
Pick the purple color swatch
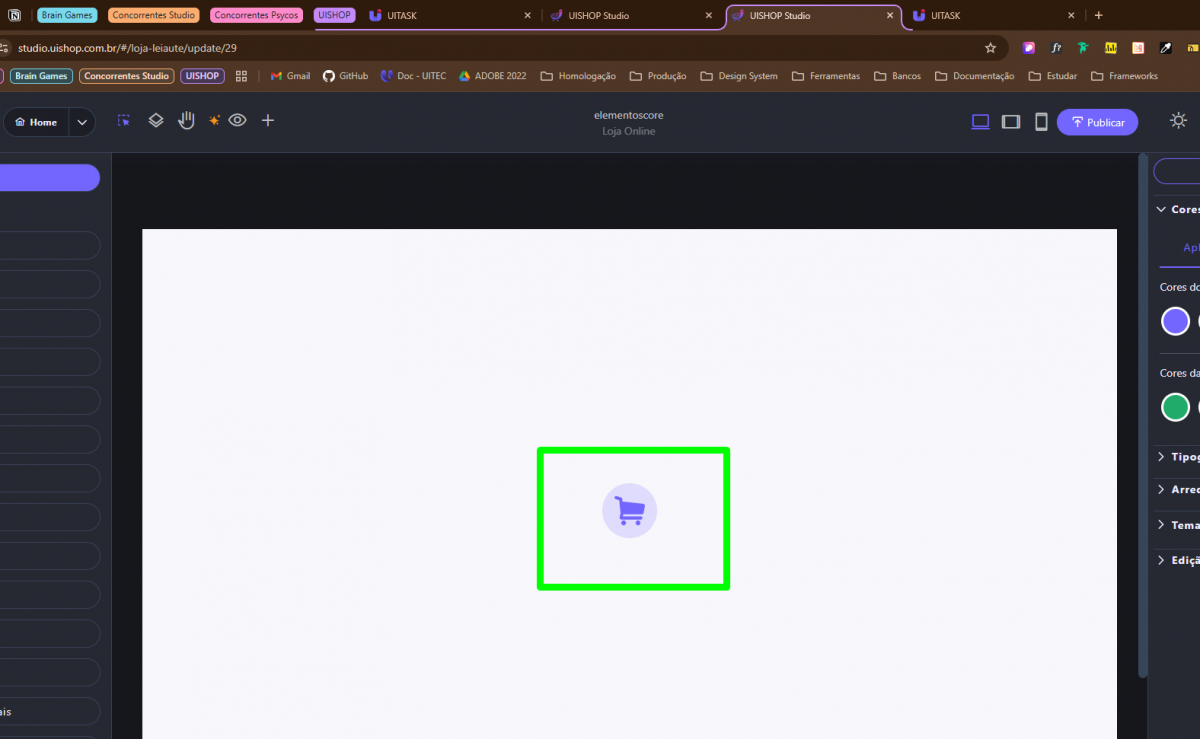pyautogui.click(x=1175, y=321)
